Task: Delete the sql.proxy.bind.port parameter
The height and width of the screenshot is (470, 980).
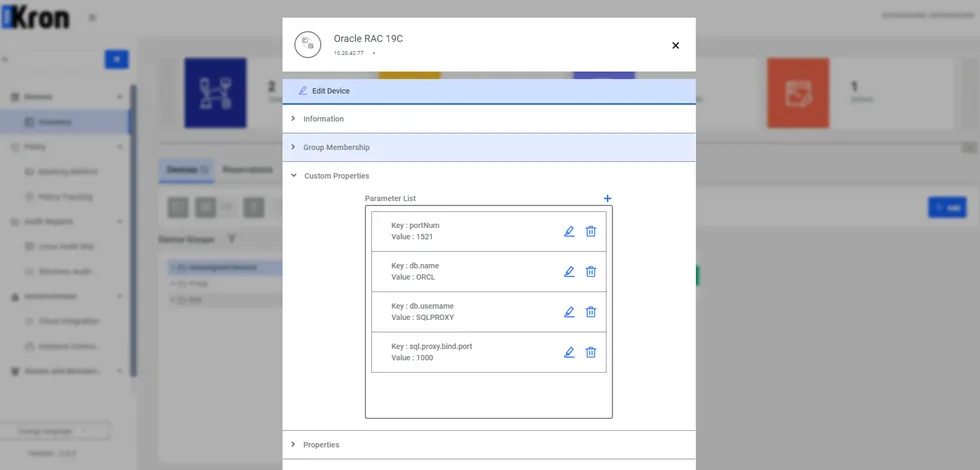Action: [x=591, y=352]
